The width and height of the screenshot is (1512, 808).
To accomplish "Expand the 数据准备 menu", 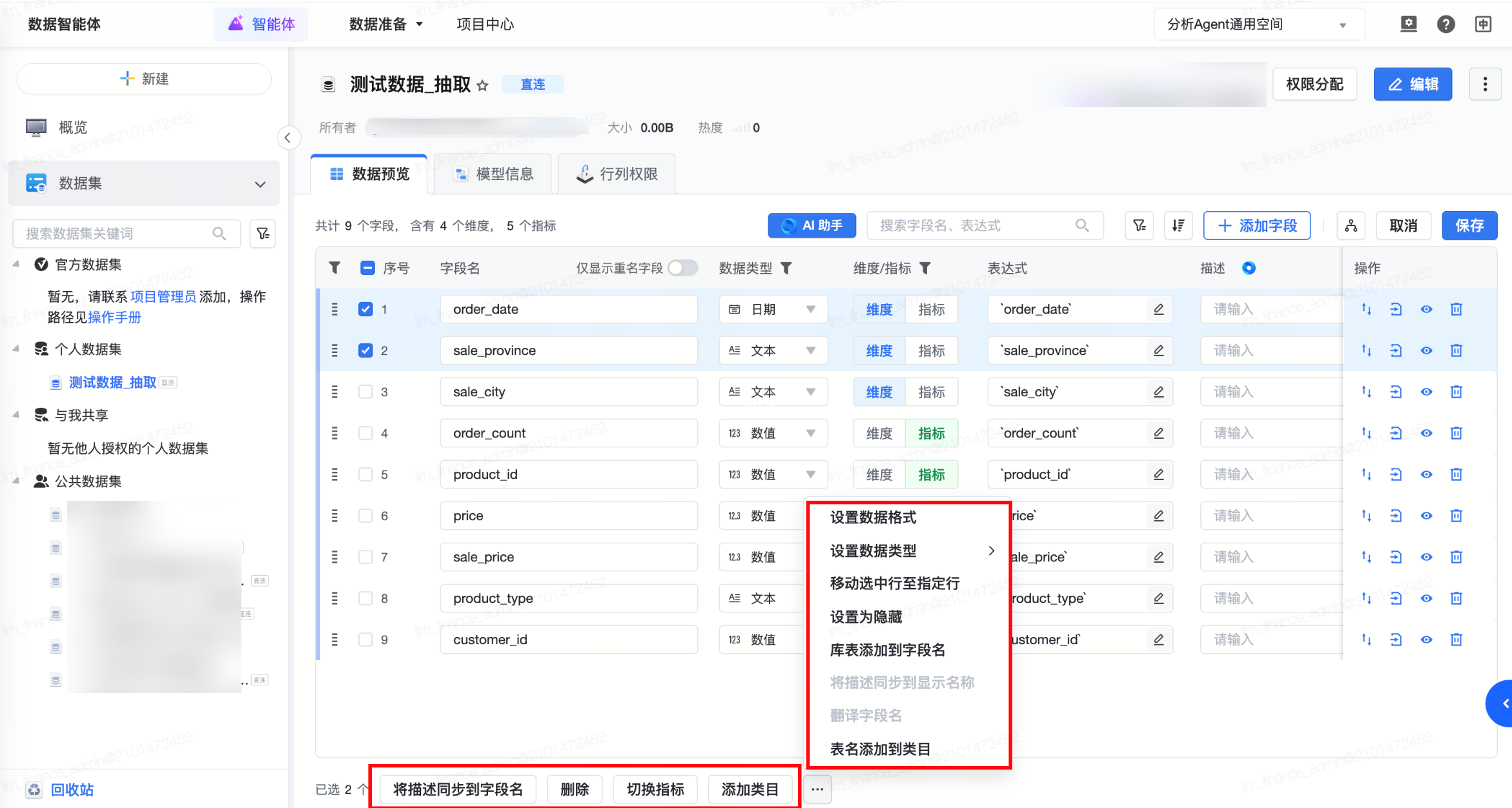I will click(385, 25).
